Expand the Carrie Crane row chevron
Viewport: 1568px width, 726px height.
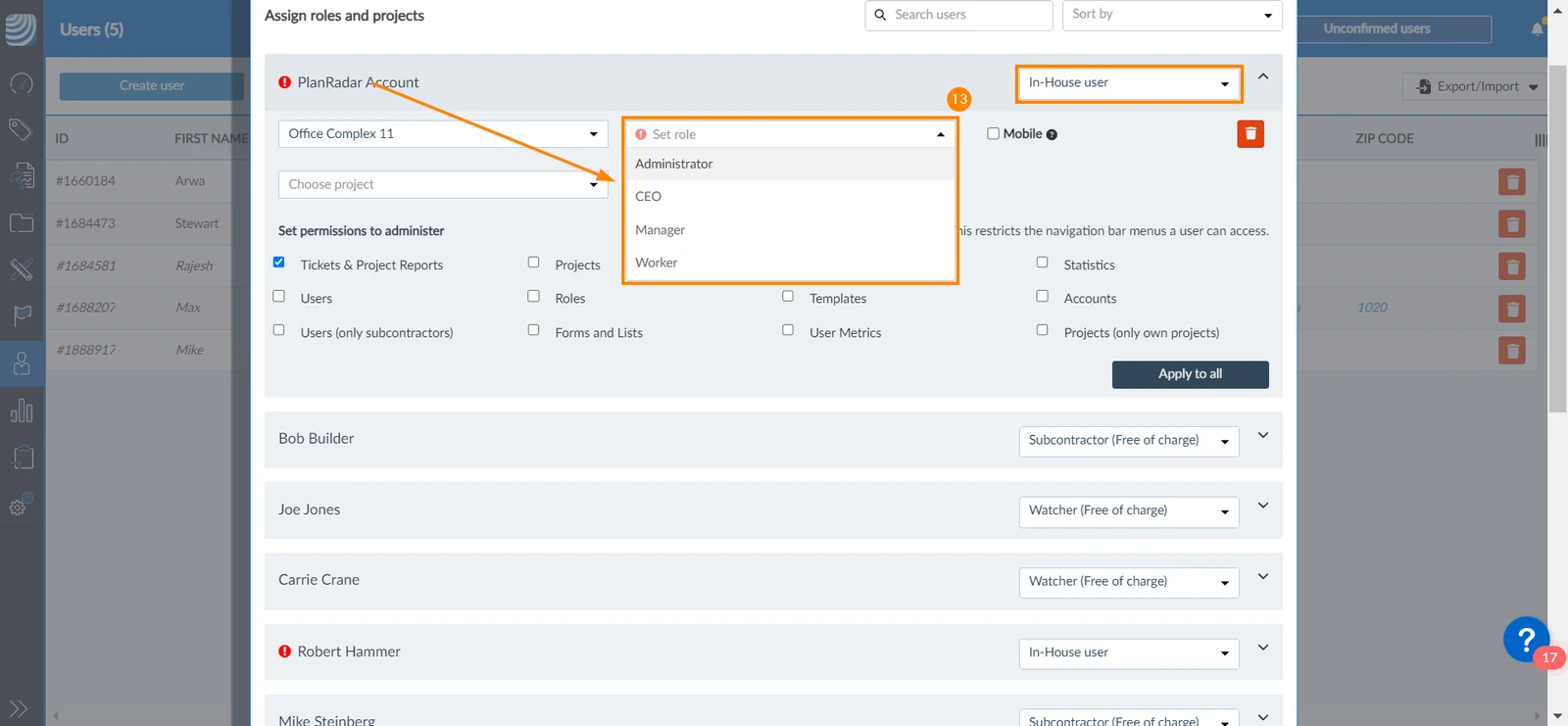coord(1263,576)
